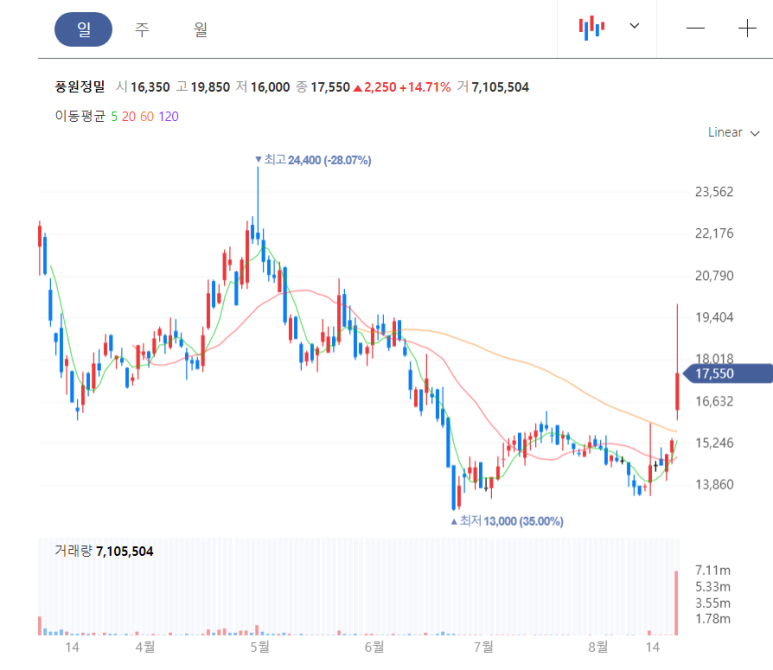Open the chart type dropdown arrow
The image size is (773, 670).
pos(634,26)
